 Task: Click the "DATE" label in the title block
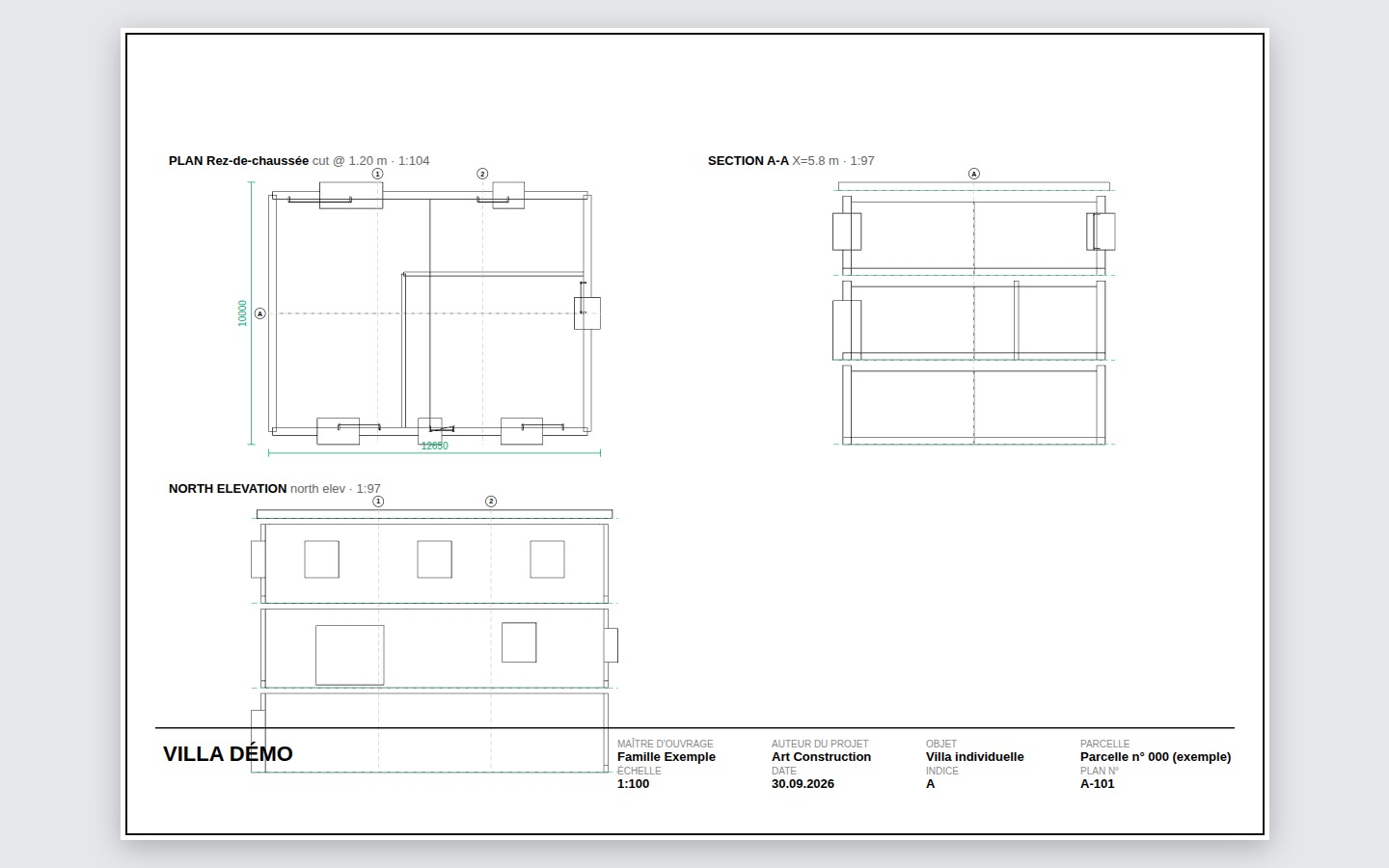784,771
